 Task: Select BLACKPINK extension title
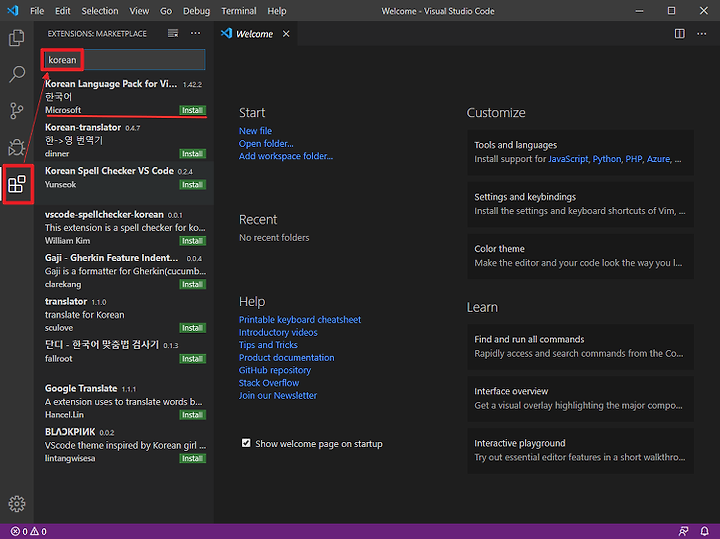click(70, 432)
